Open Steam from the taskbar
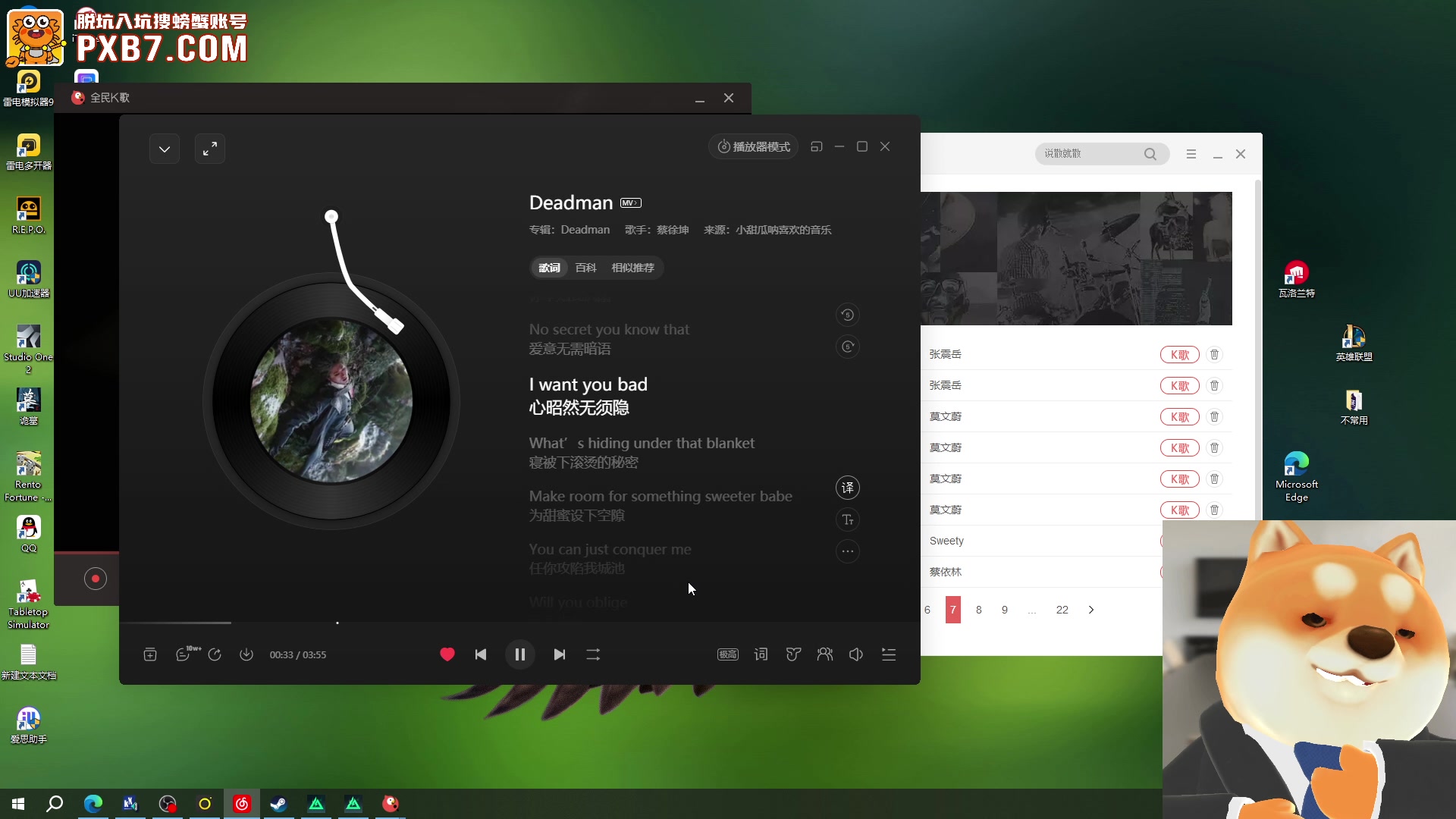This screenshot has height=819, width=1456. click(279, 804)
